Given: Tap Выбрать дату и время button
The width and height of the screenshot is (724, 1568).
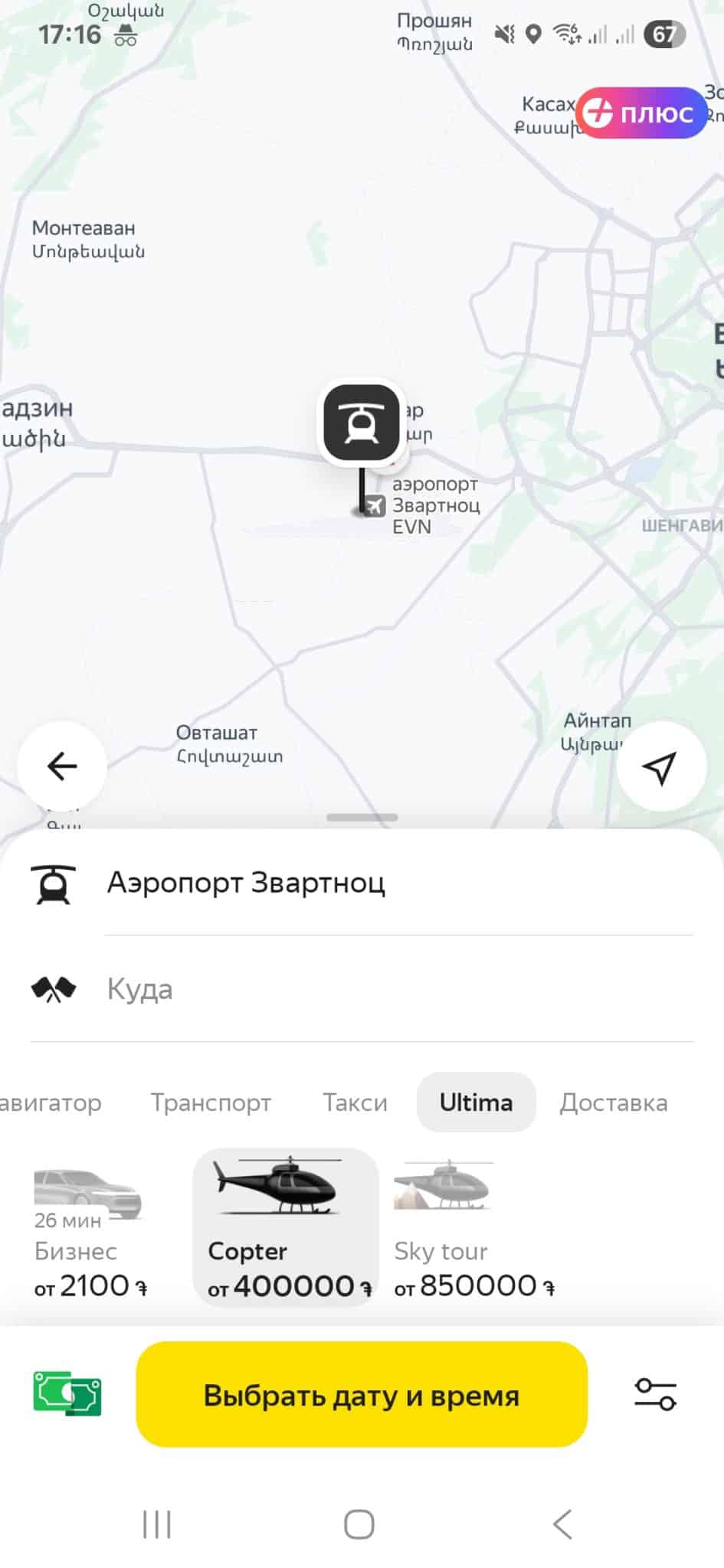Looking at the screenshot, I should (x=362, y=1394).
